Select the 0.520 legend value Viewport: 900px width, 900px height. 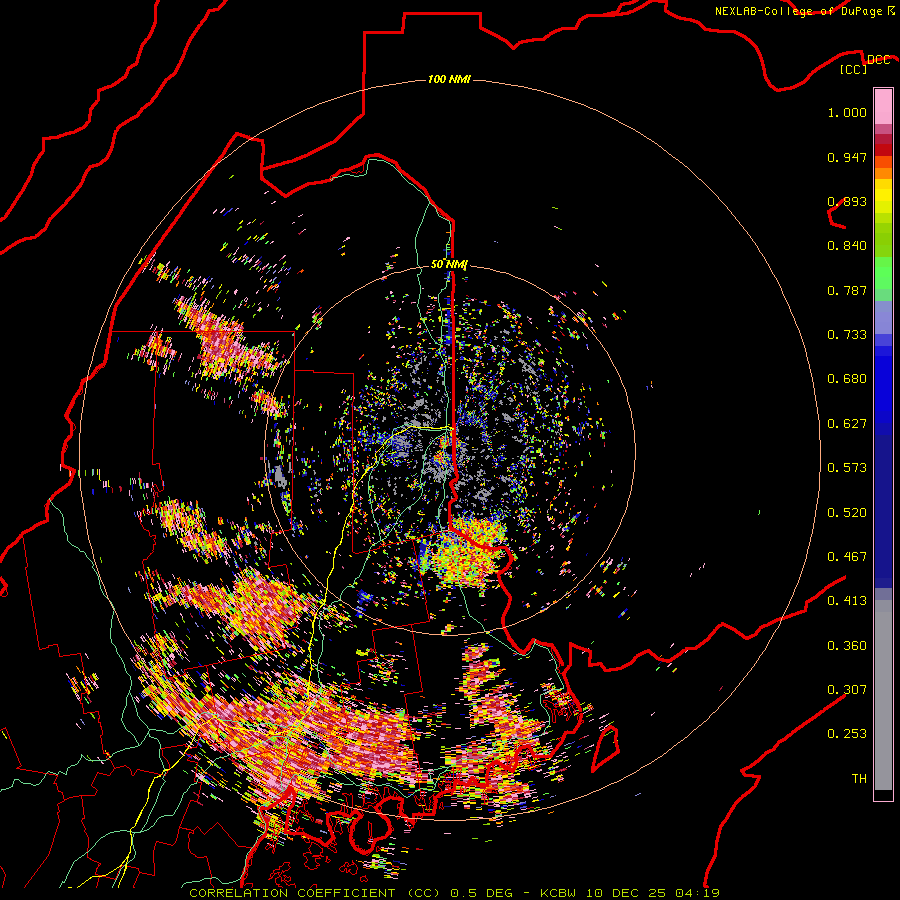(847, 512)
